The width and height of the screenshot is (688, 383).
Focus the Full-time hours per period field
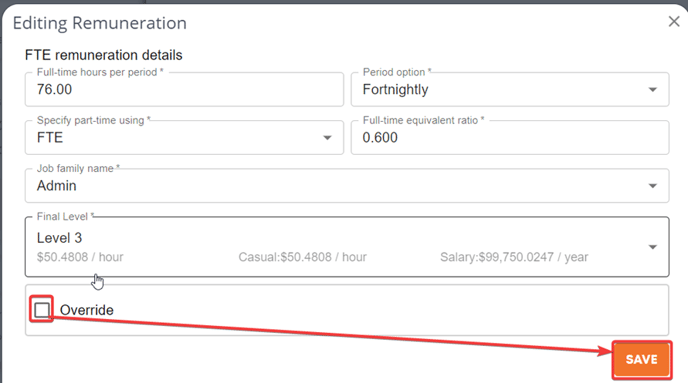[184, 89]
